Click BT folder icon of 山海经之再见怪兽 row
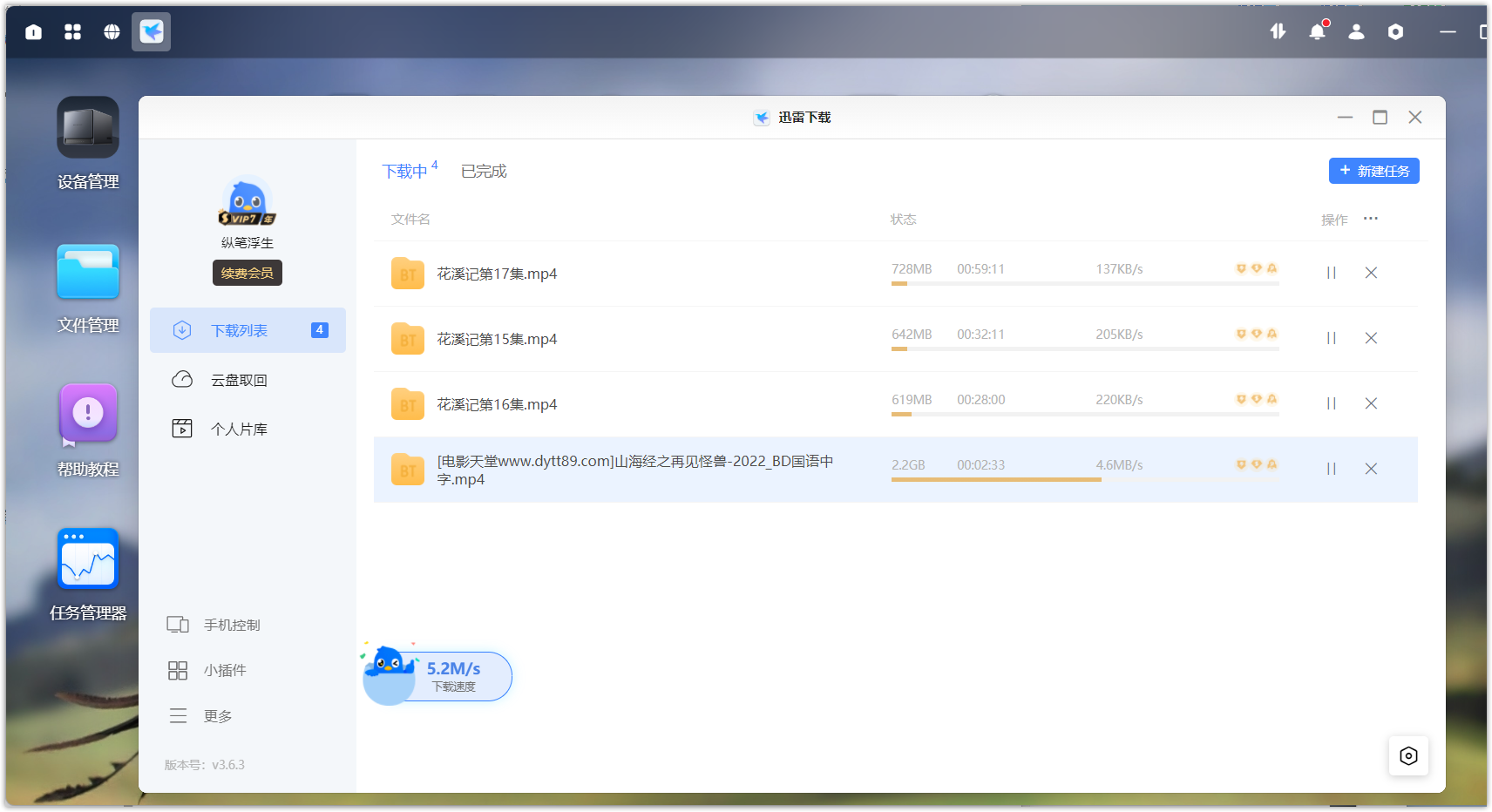Viewport: 1492px width, 812px height. pos(408,470)
